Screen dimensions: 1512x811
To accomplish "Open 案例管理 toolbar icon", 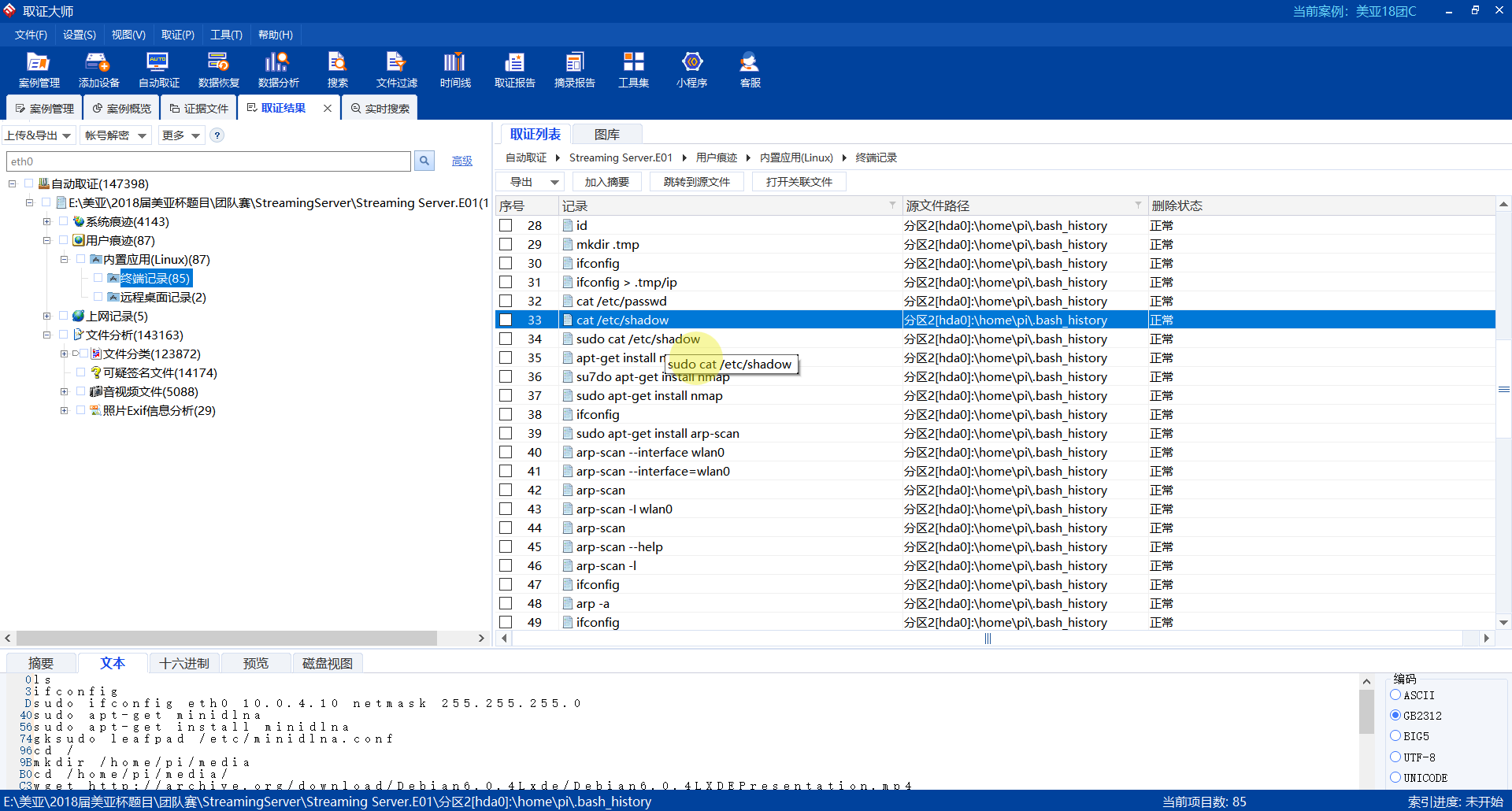I will click(x=39, y=69).
